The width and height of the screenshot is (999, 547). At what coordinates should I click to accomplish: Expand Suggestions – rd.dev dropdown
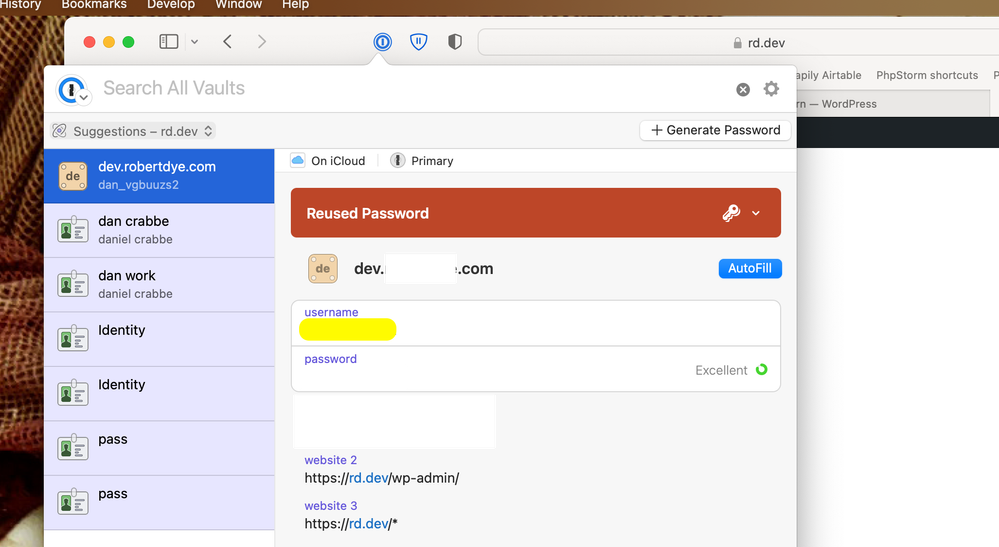[133, 131]
